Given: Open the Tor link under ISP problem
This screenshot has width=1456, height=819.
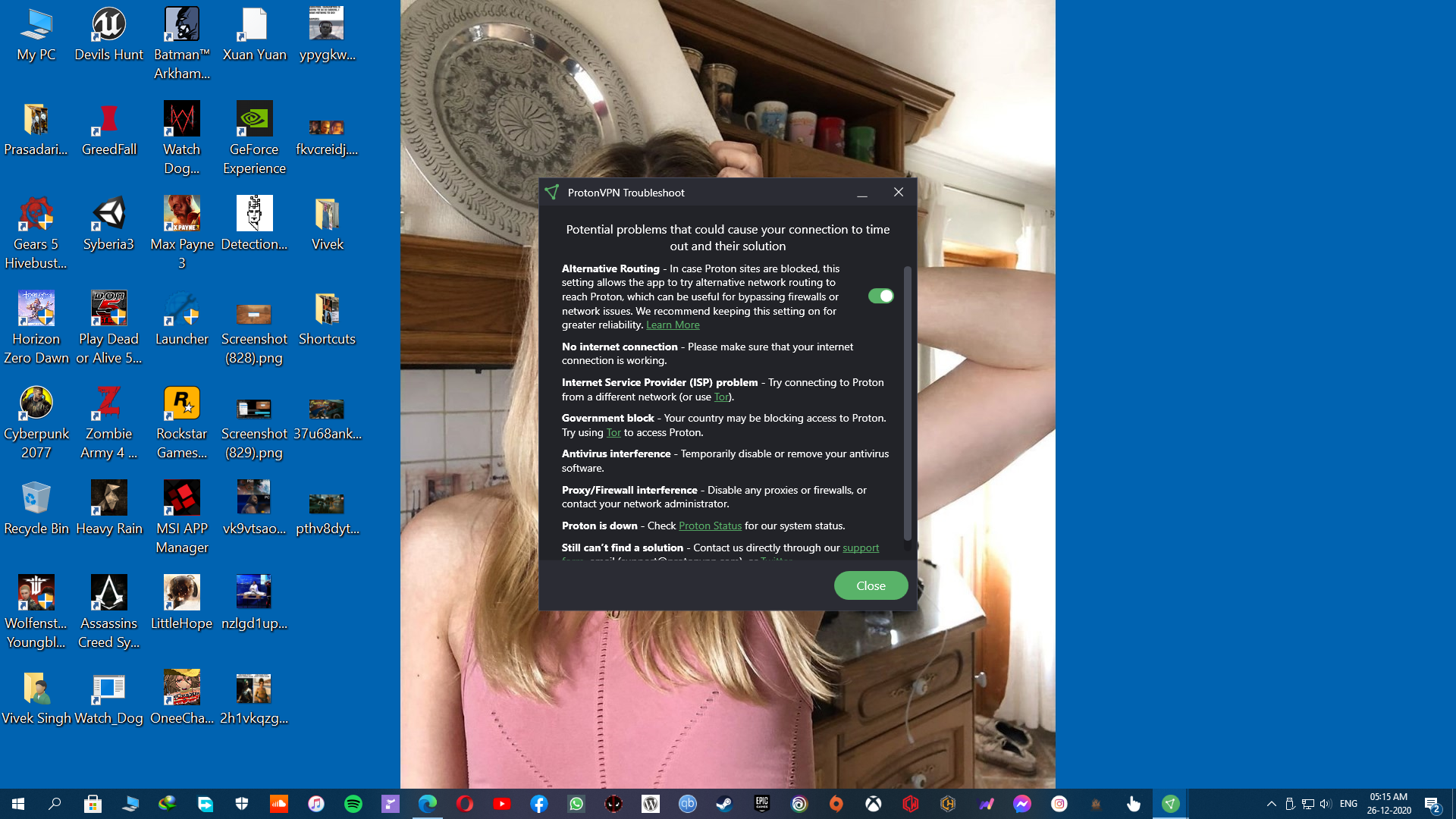Looking at the screenshot, I should [x=721, y=397].
